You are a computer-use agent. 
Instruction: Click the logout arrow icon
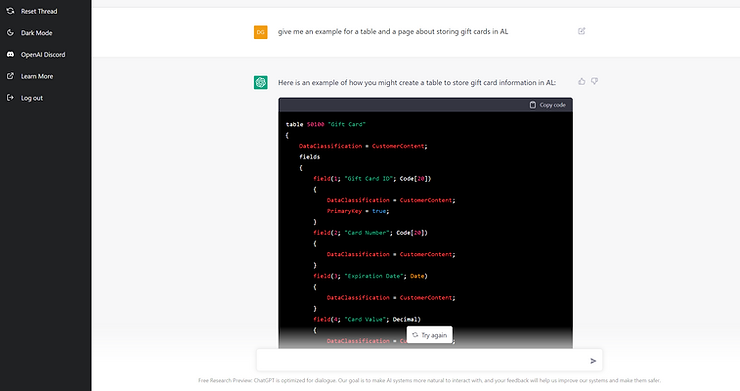[x=10, y=98]
